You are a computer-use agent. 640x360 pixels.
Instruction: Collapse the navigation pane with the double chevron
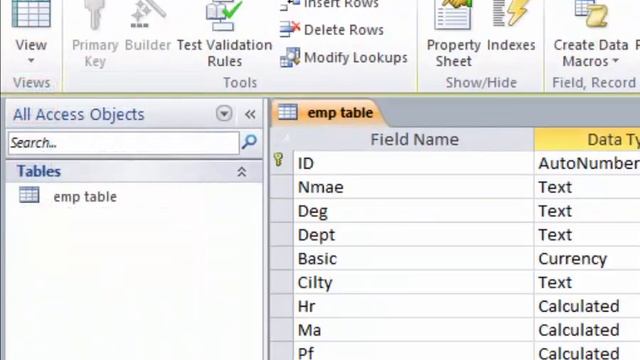tap(250, 114)
